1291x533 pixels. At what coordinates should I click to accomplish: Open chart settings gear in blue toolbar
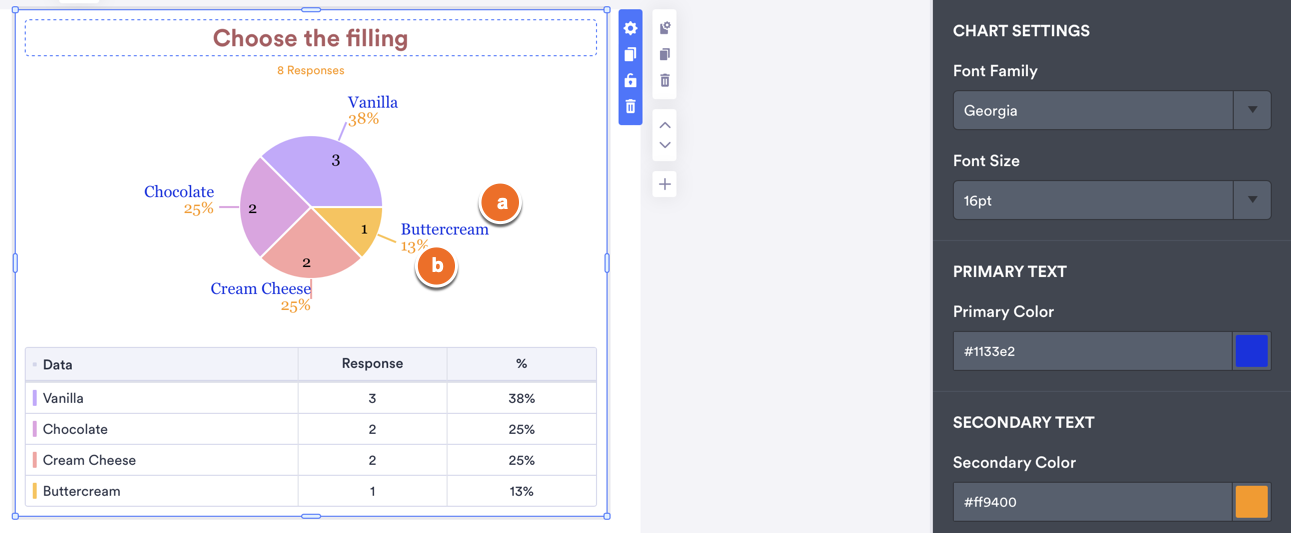click(630, 28)
